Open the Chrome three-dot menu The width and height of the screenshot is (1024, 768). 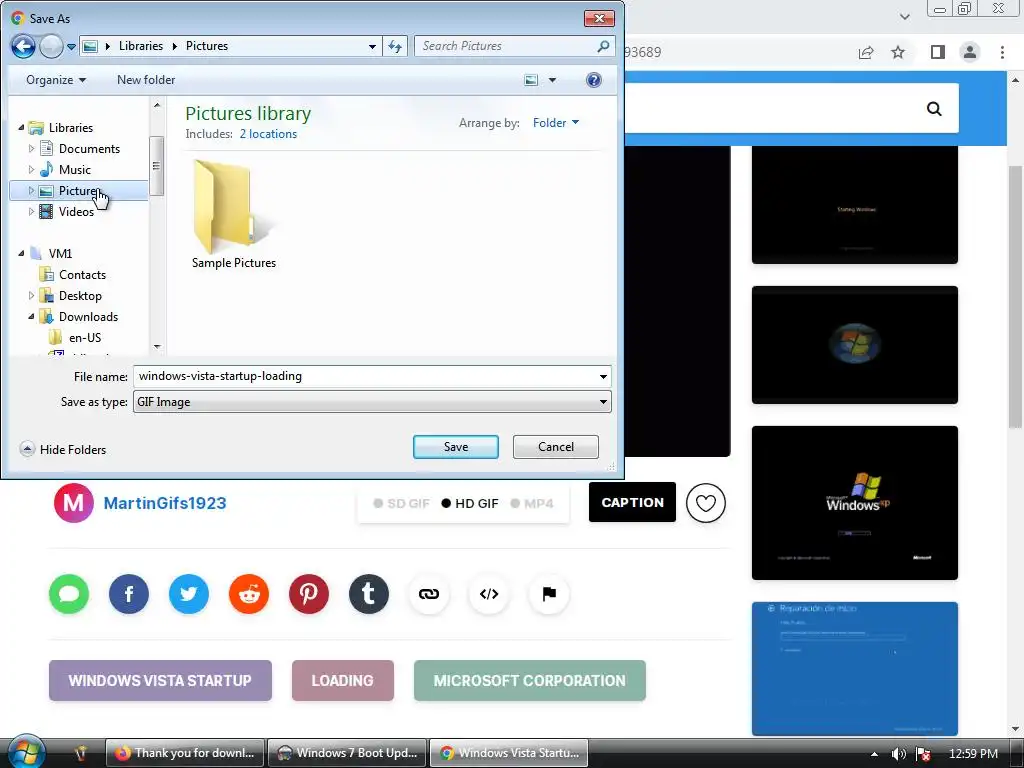1002,52
